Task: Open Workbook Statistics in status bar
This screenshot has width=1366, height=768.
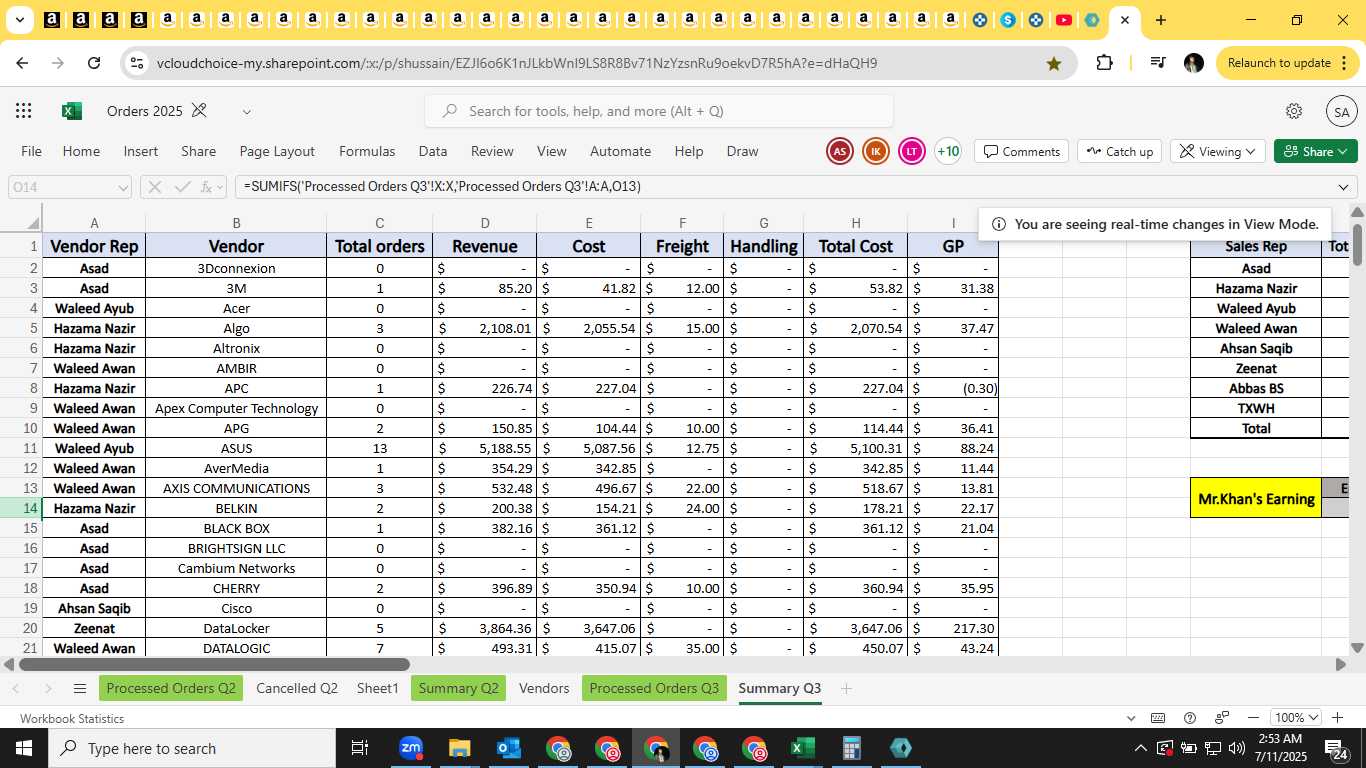Action: [x=72, y=718]
